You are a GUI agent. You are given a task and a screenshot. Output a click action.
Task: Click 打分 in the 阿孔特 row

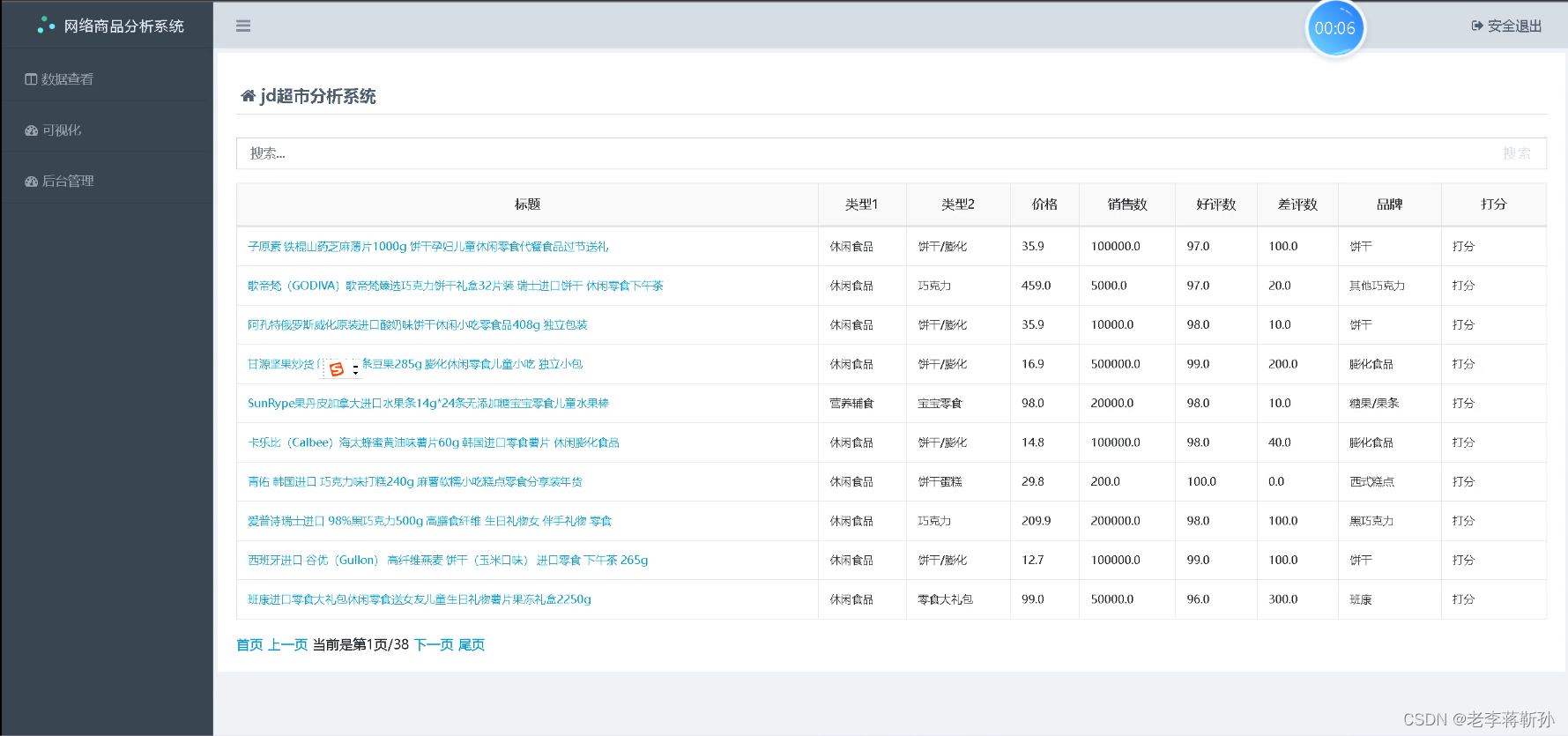pos(1463,325)
